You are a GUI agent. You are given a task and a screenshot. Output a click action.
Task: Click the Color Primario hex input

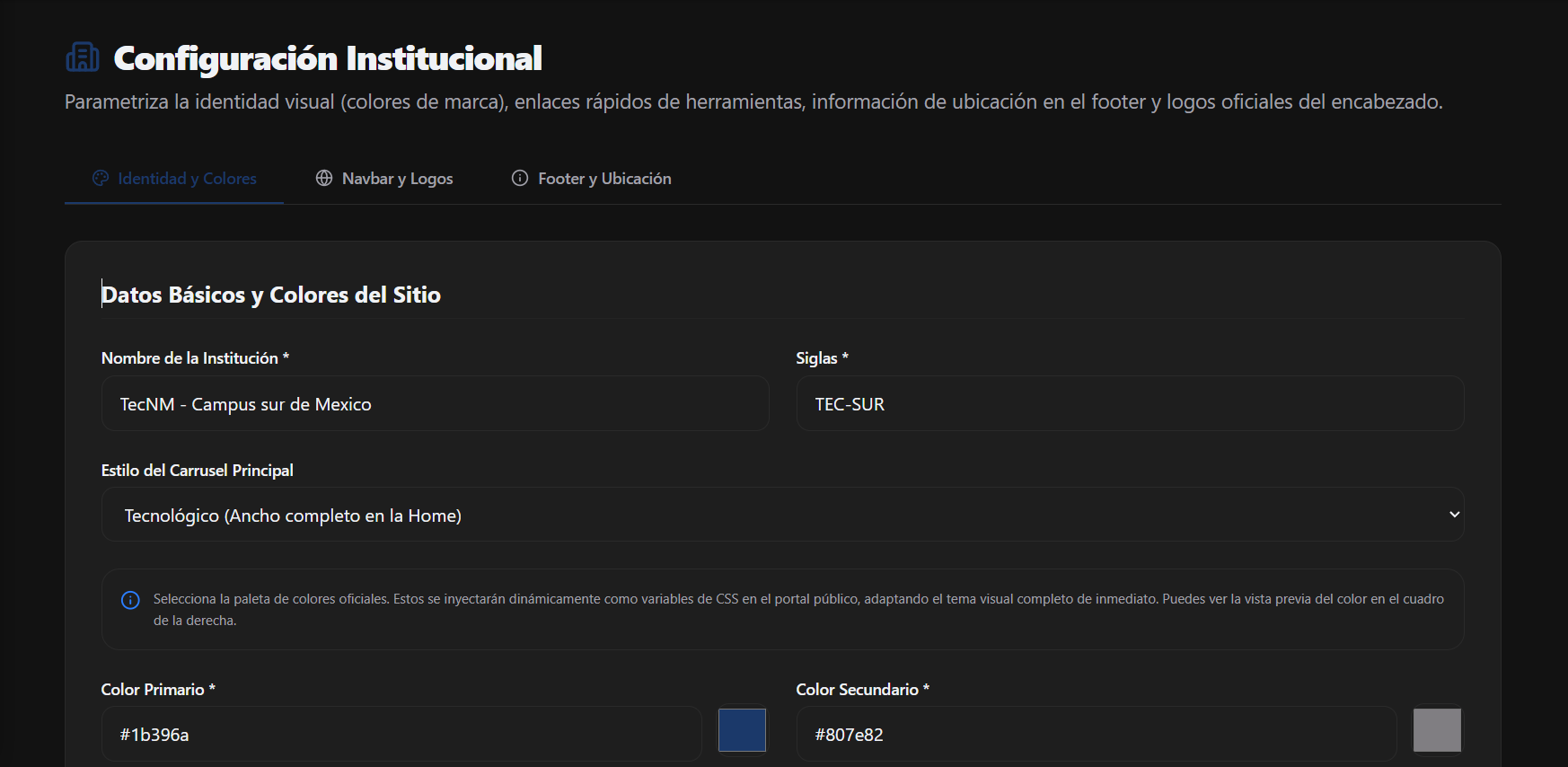click(x=401, y=734)
